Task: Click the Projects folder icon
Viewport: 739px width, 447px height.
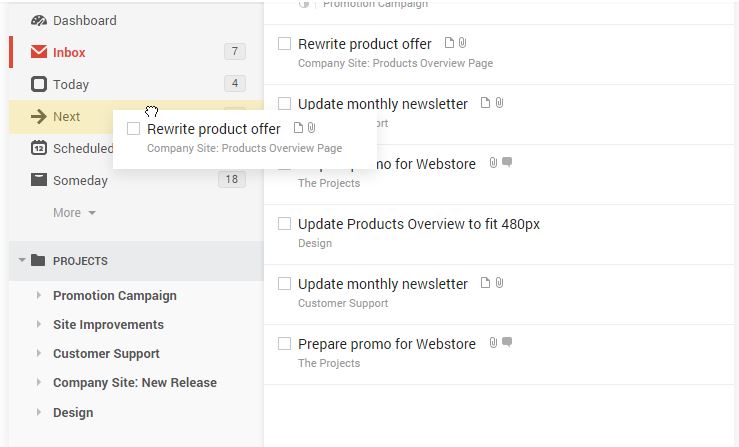Action: pos(38,260)
